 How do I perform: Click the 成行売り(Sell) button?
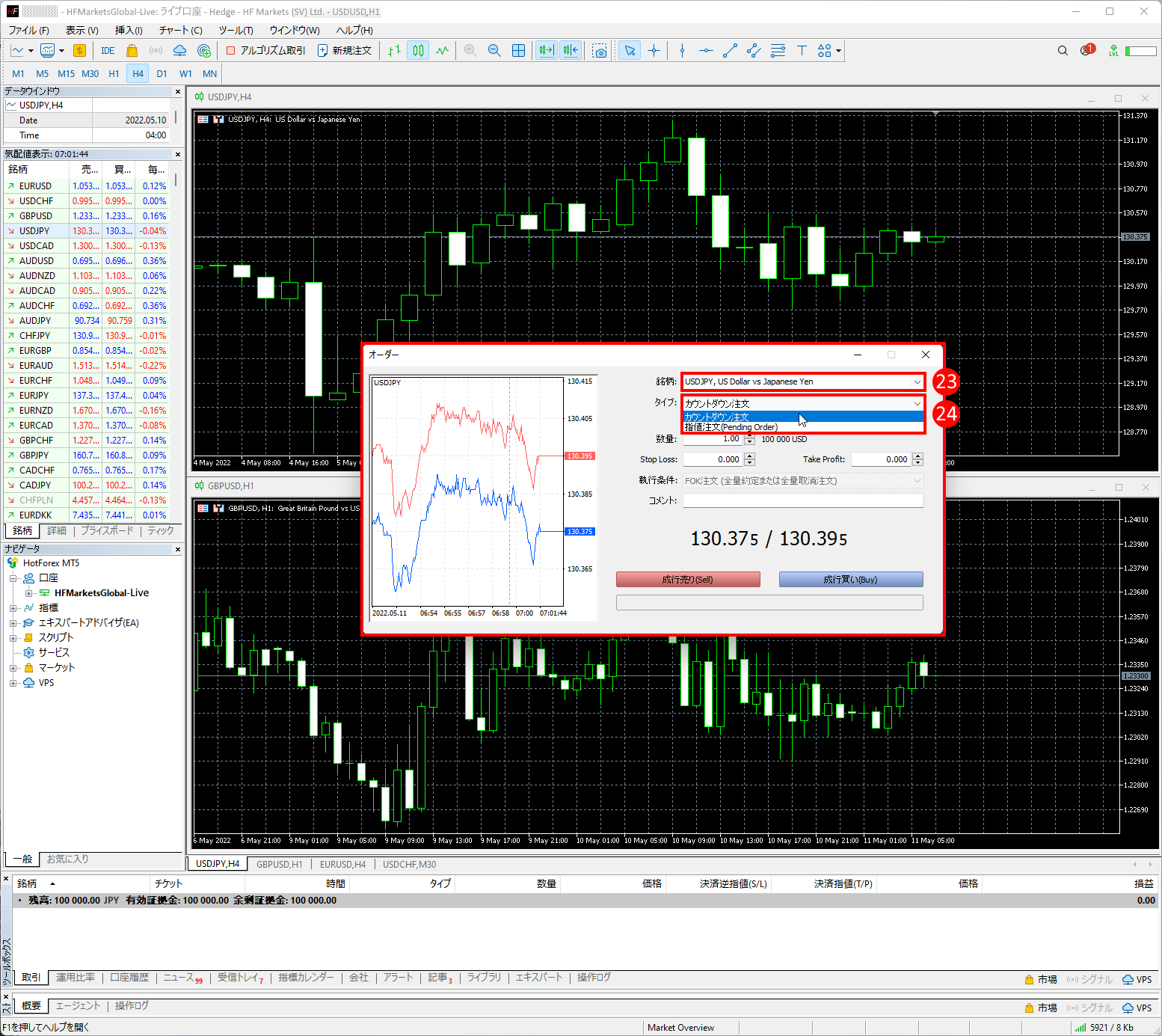pyautogui.click(x=688, y=580)
